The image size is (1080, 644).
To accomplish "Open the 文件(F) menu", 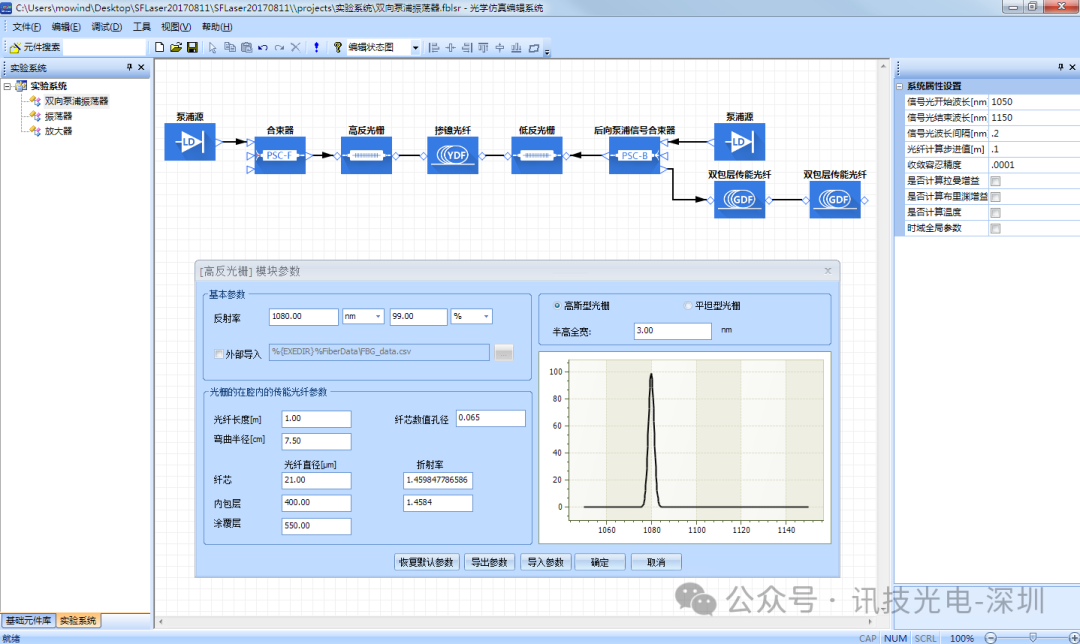I will [x=26, y=27].
